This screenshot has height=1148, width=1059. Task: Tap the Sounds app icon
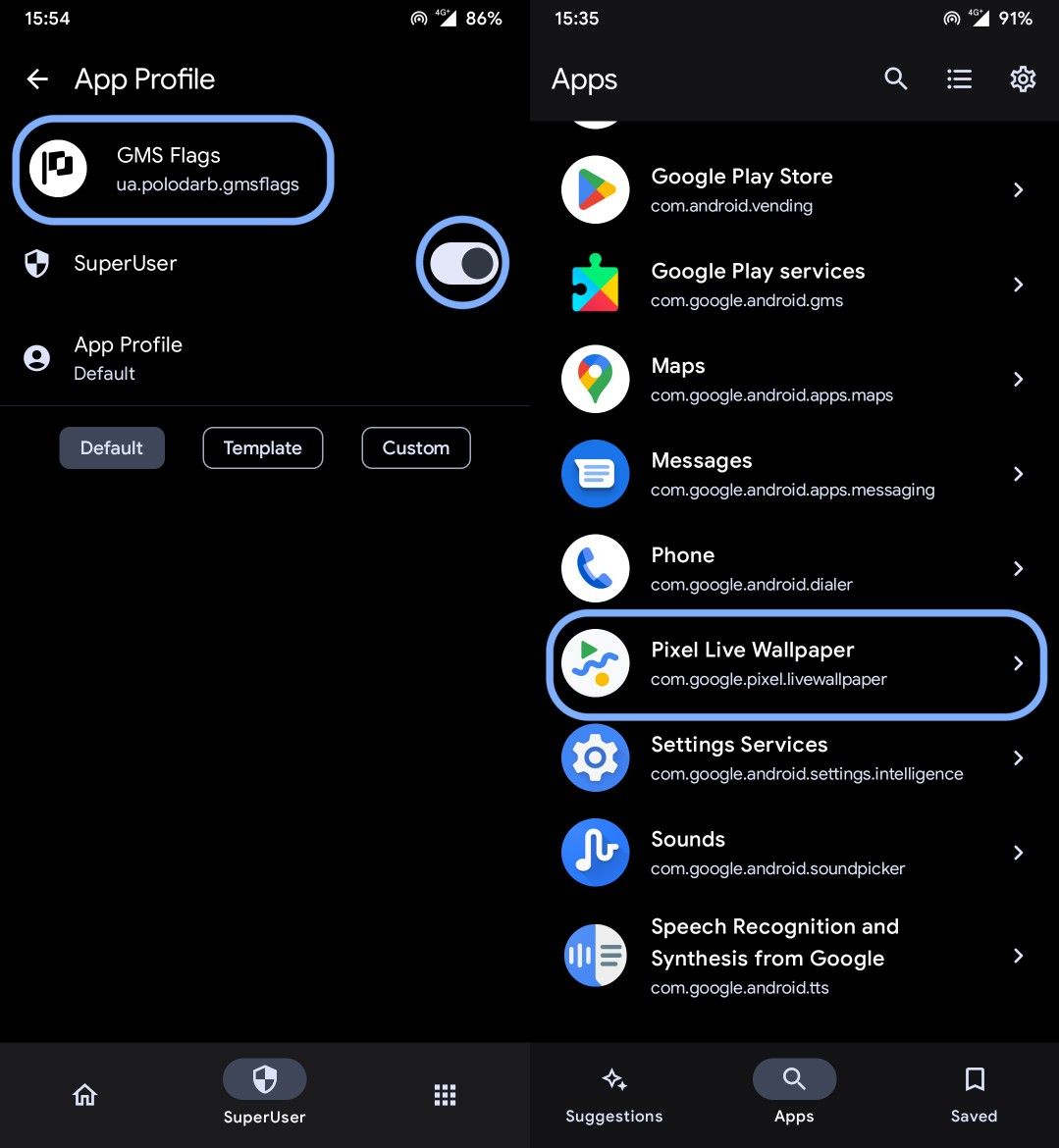pyautogui.click(x=595, y=853)
